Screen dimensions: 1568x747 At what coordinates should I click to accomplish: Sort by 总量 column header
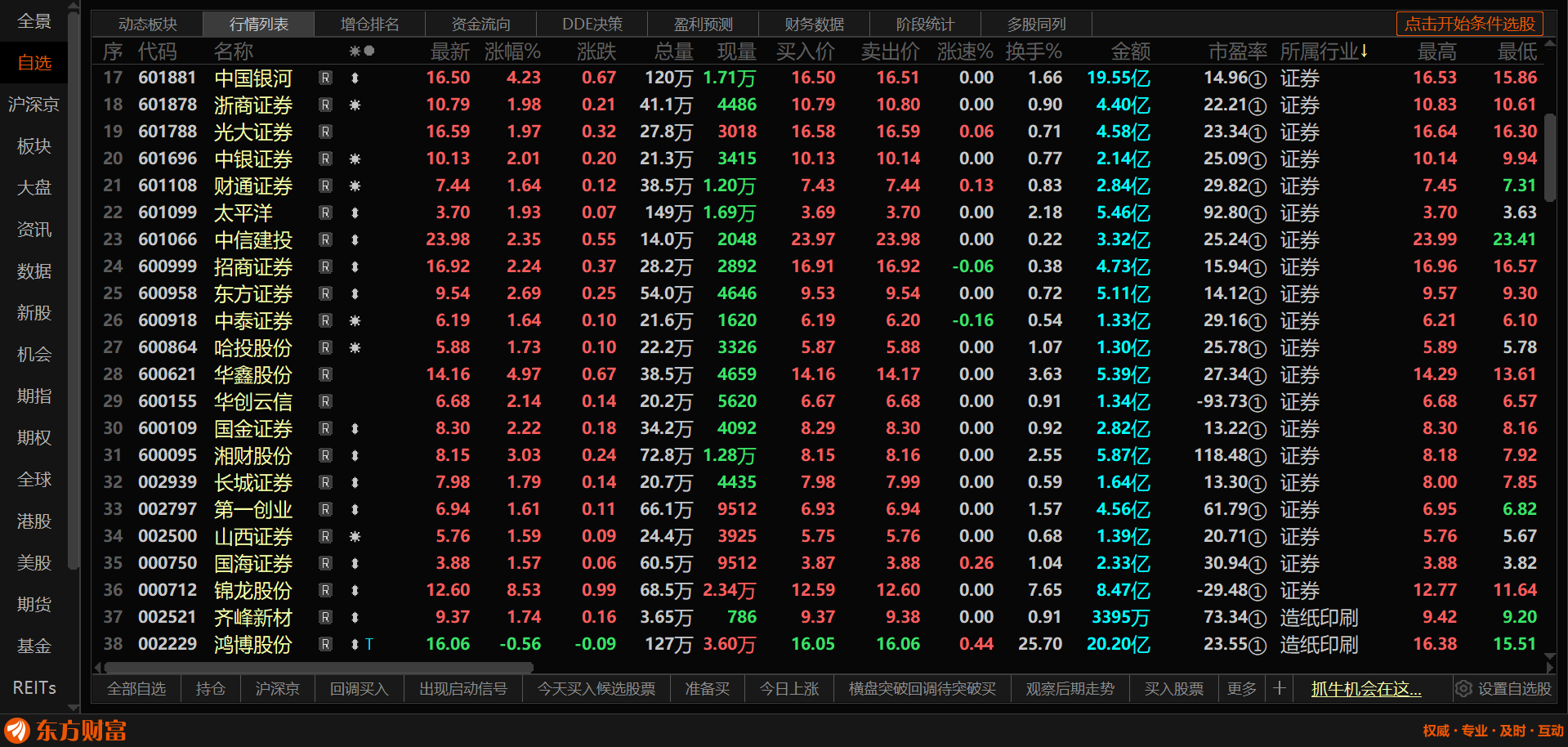click(x=674, y=51)
